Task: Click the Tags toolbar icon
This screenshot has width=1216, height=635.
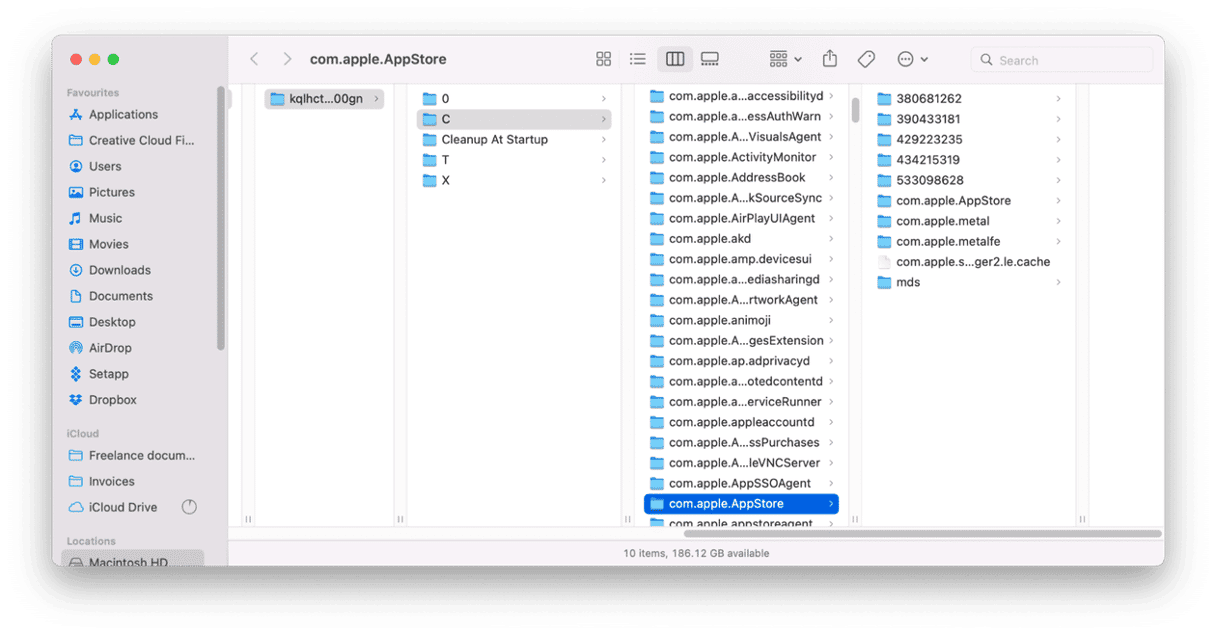Action: tap(866, 60)
